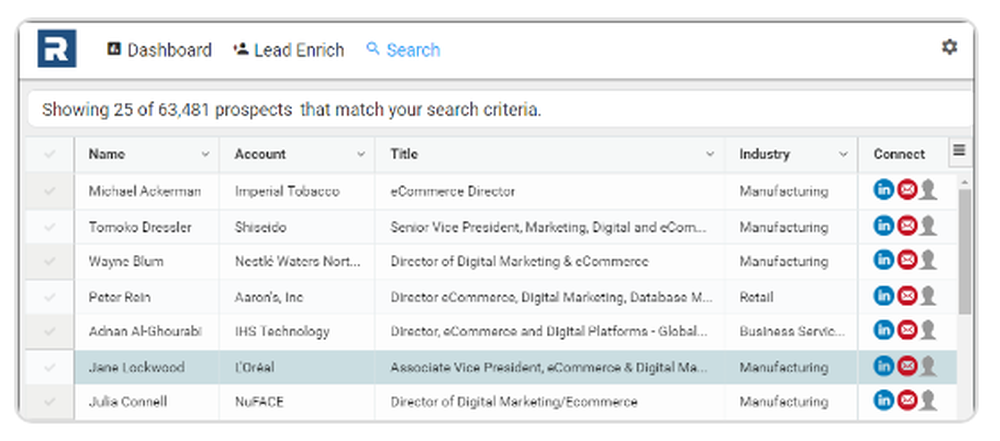Click the Shiseido account cell

pyautogui.click(x=297, y=227)
